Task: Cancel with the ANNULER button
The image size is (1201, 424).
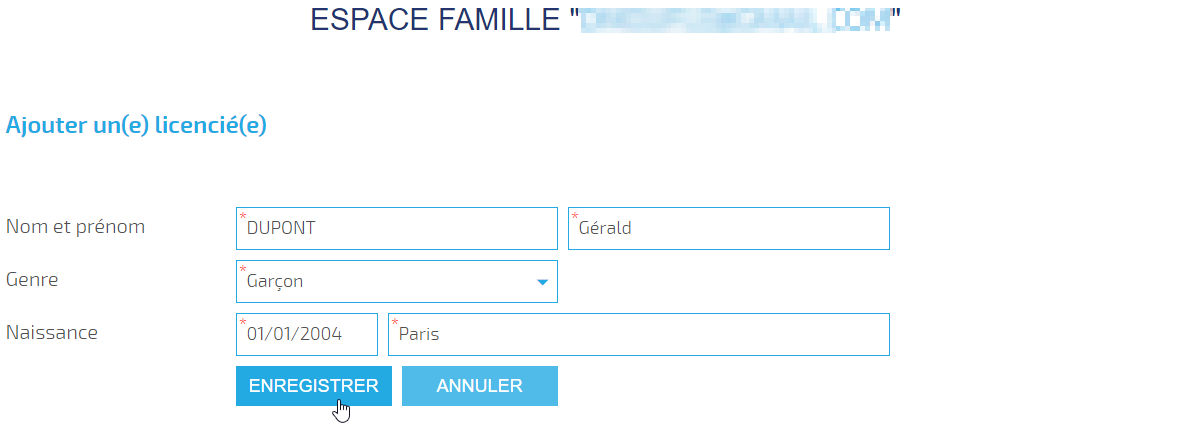Action: pos(480,386)
